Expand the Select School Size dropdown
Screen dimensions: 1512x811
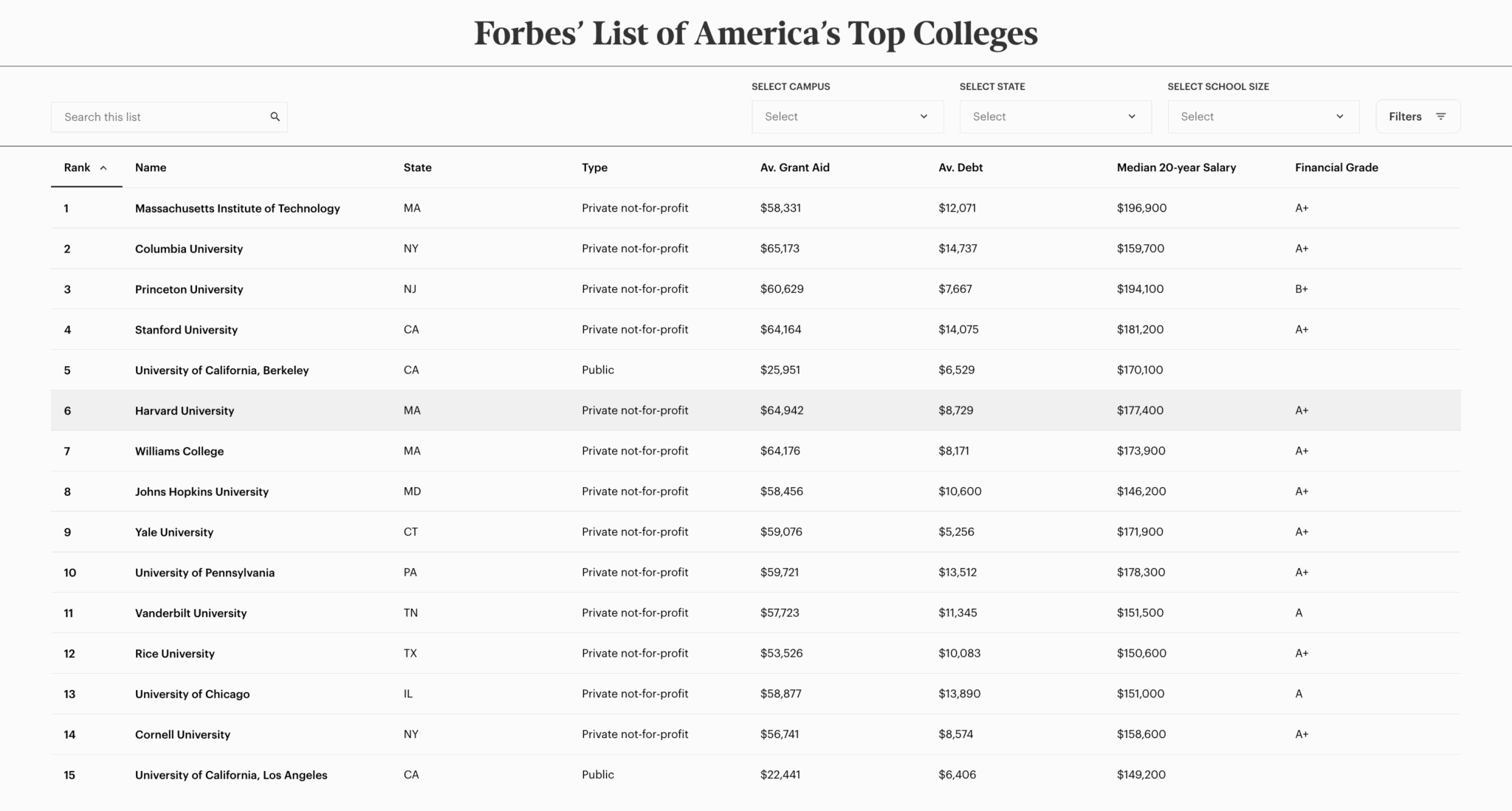[1262, 117]
